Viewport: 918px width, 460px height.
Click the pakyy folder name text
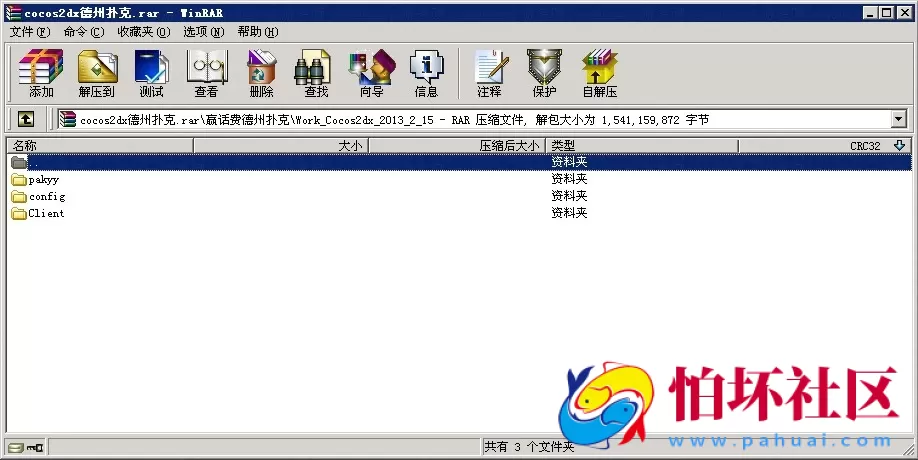tap(44, 180)
